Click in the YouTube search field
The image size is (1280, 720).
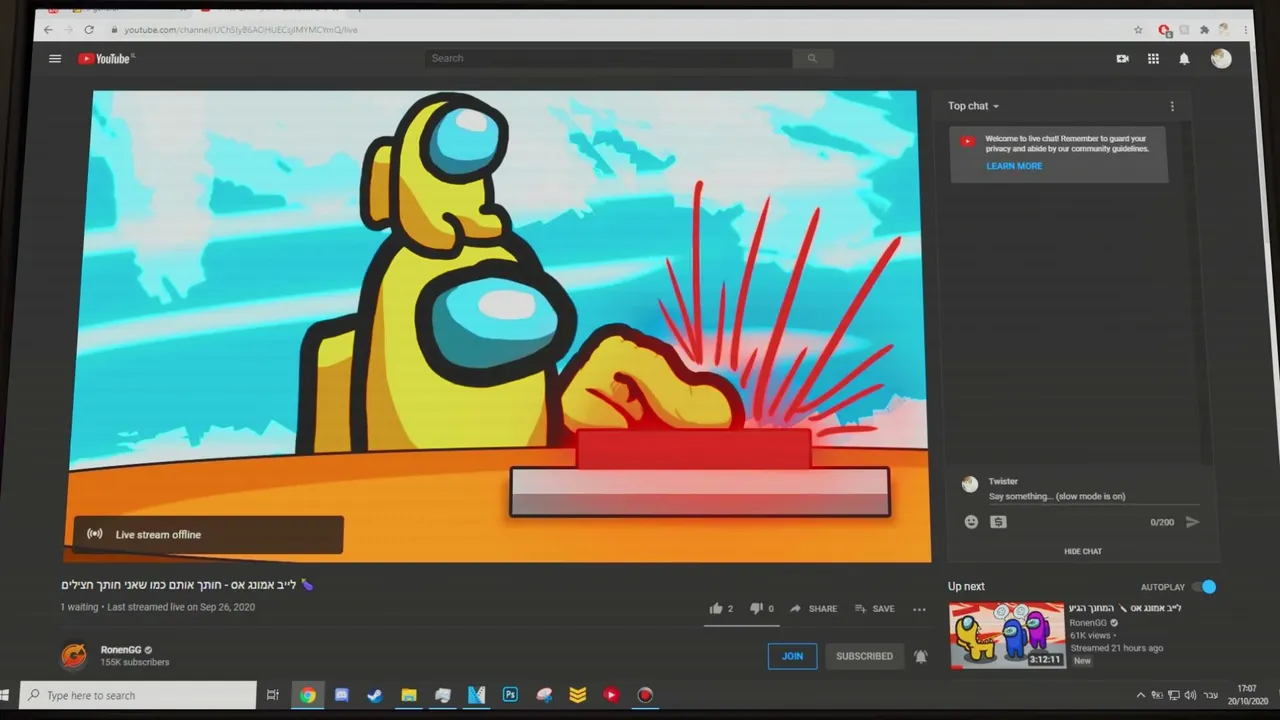point(608,58)
